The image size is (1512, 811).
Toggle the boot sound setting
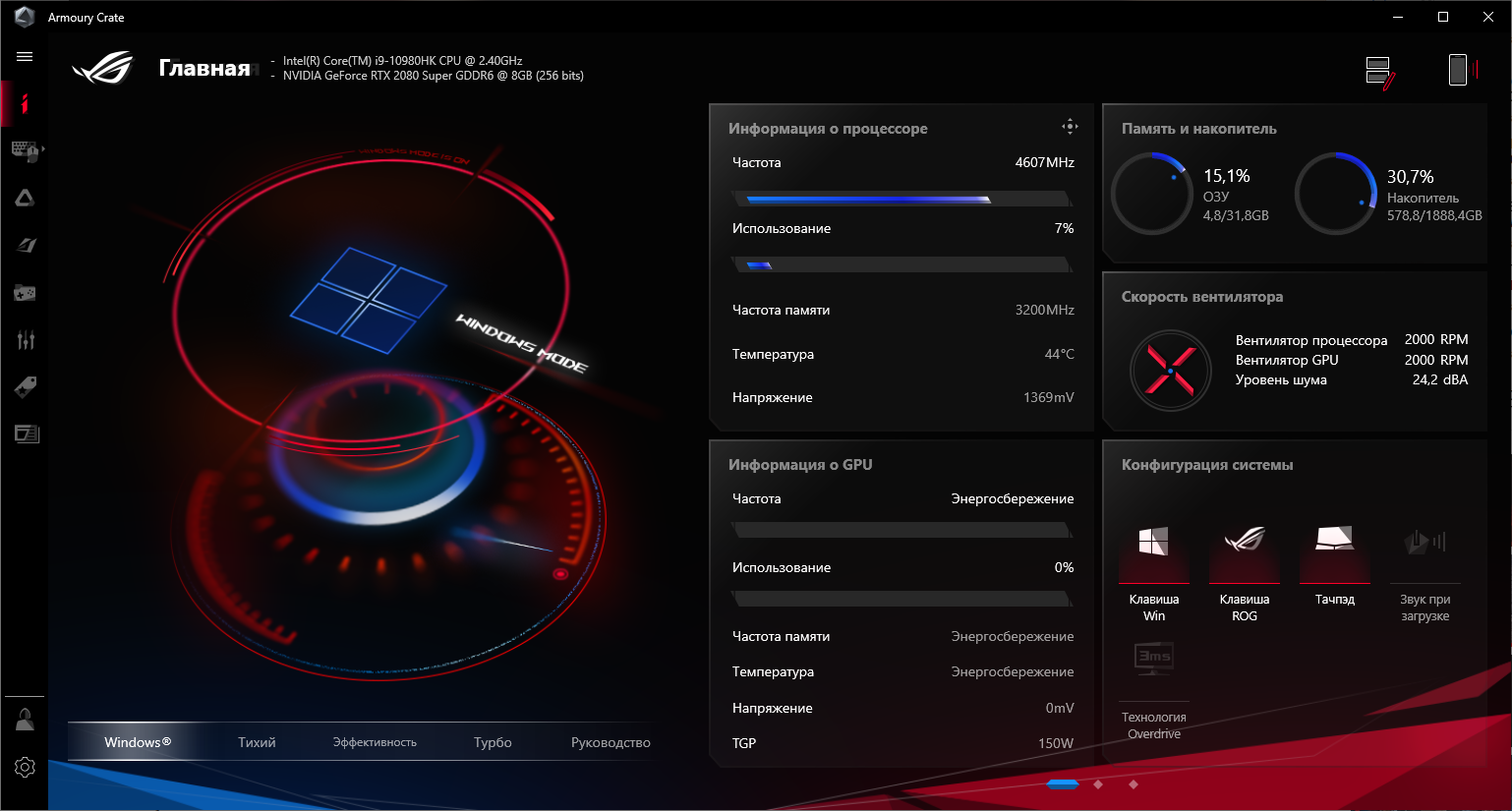click(1425, 572)
